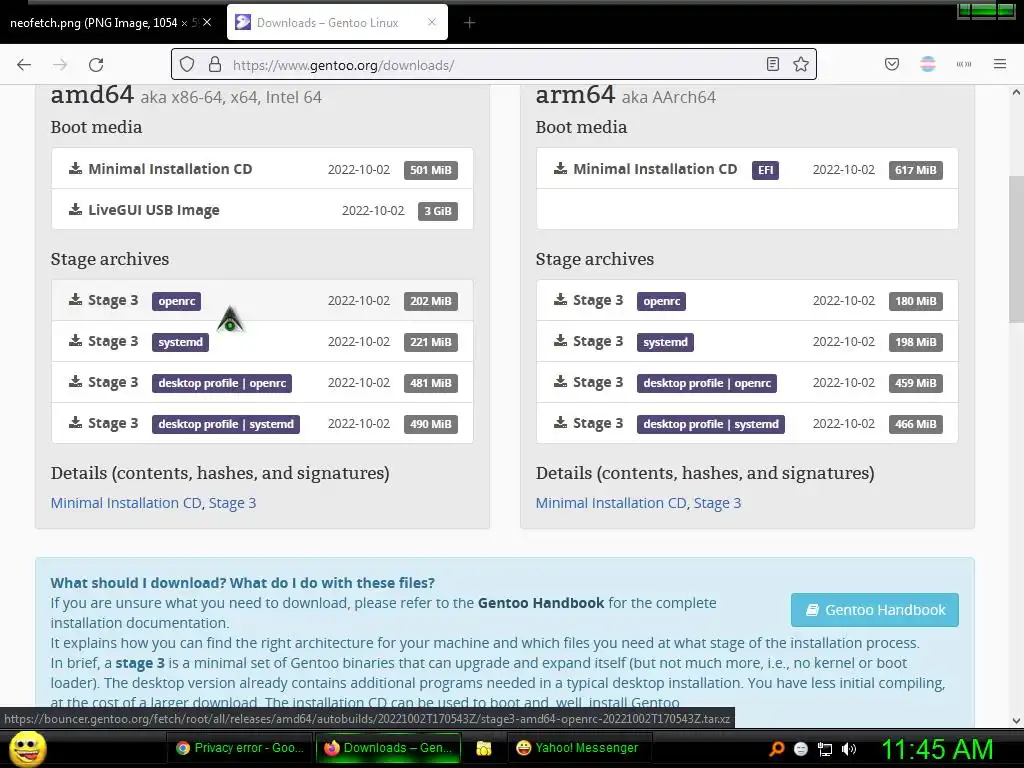Click the scrollbar up arrow
The height and width of the screenshot is (768, 1024).
click(x=1016, y=93)
